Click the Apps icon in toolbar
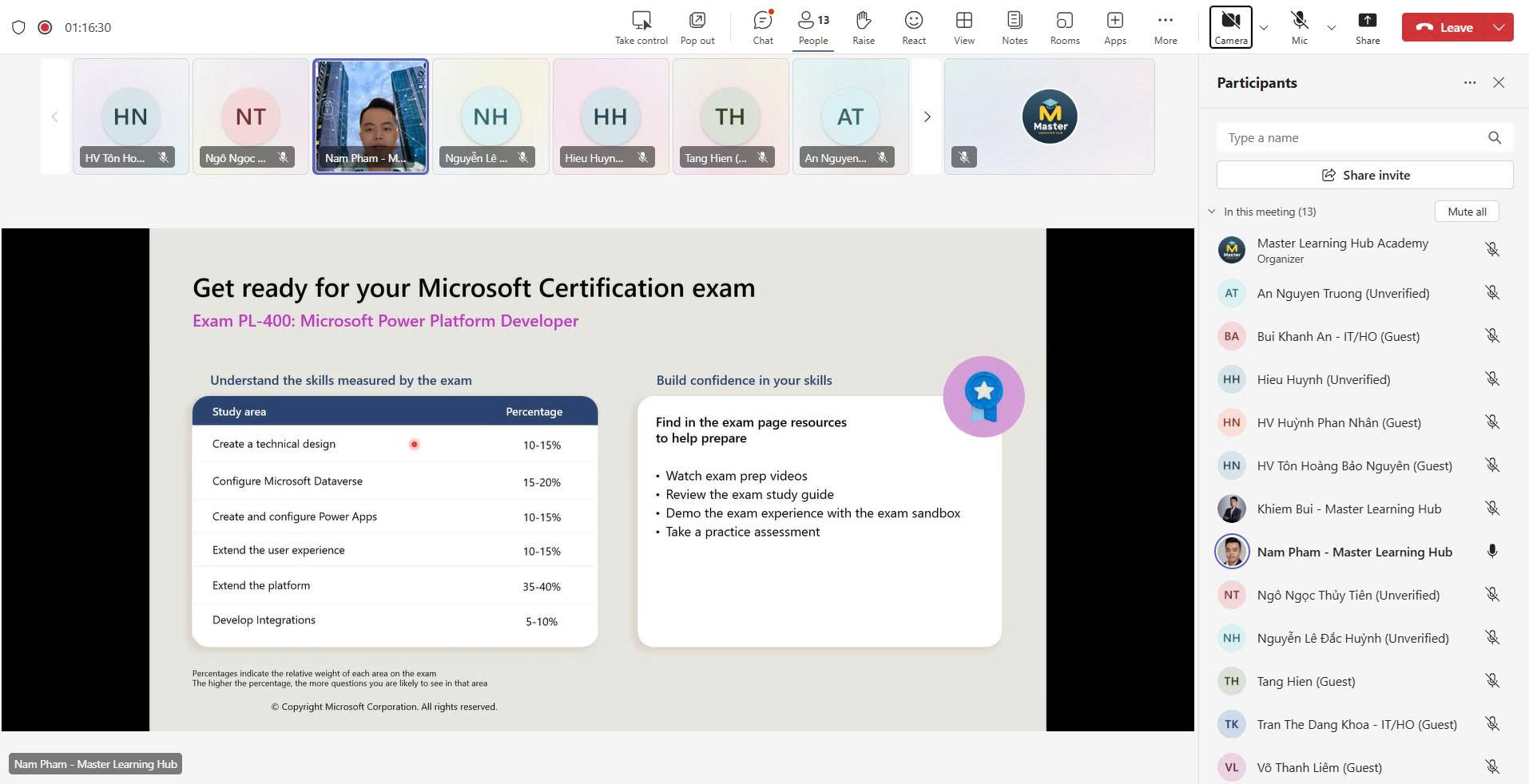Image resolution: width=1529 pixels, height=784 pixels. click(x=1114, y=27)
